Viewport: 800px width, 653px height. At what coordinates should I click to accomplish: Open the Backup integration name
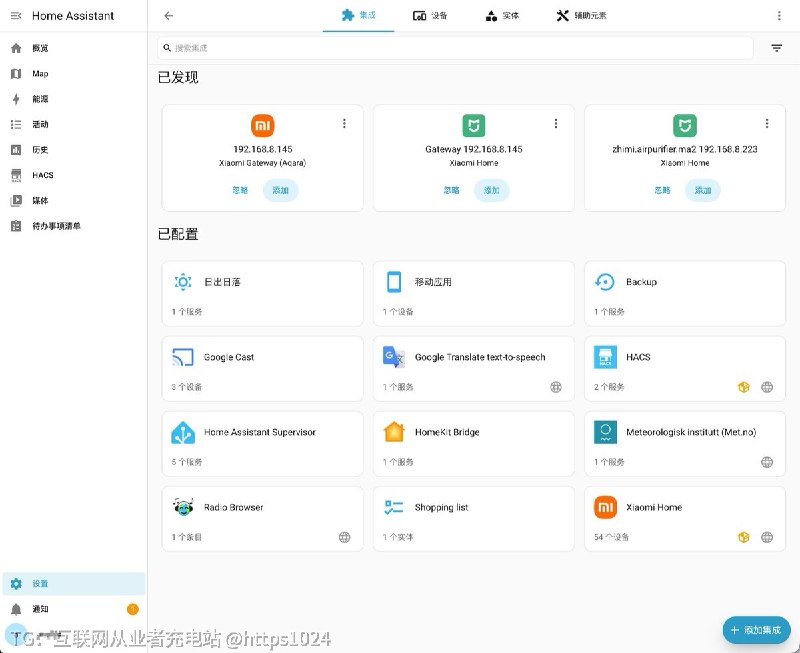coord(641,282)
